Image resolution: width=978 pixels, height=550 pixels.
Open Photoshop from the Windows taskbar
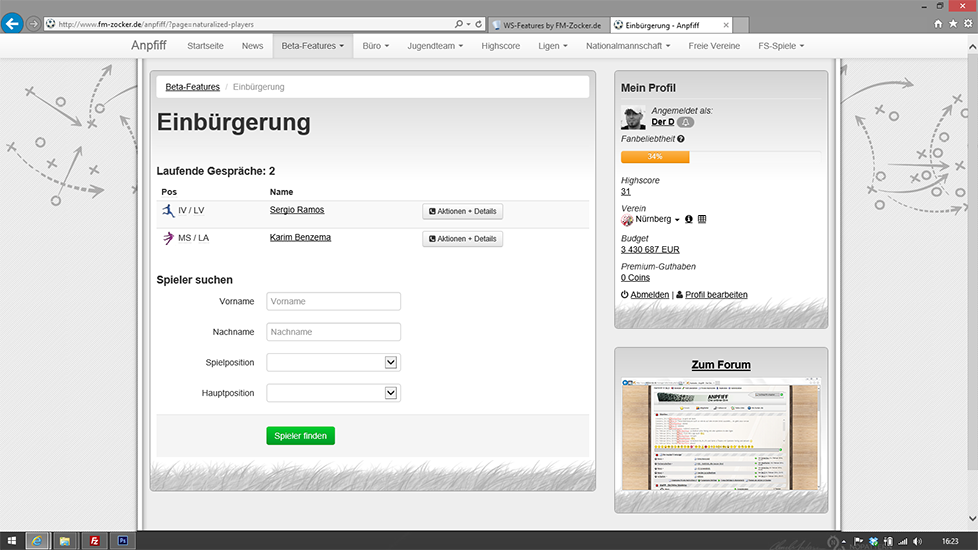(122, 540)
